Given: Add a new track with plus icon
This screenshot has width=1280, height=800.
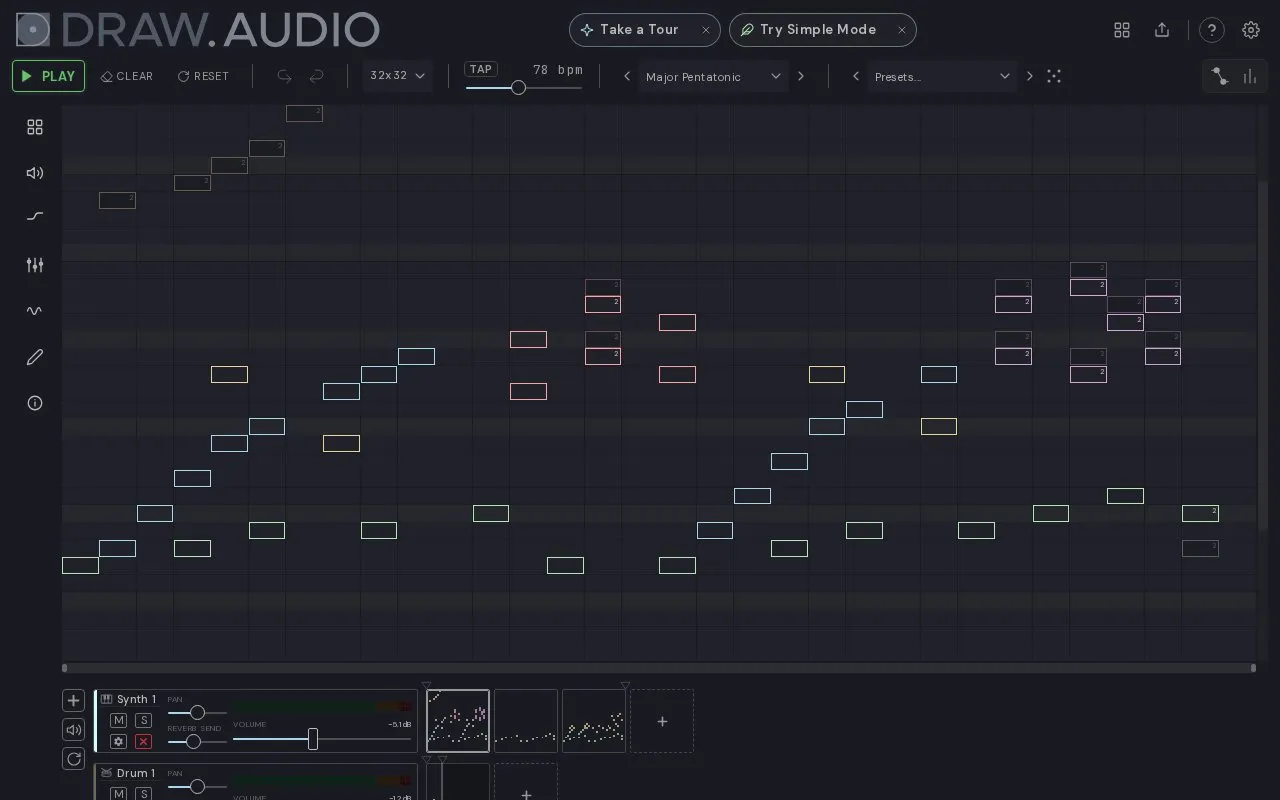Looking at the screenshot, I should [73, 701].
